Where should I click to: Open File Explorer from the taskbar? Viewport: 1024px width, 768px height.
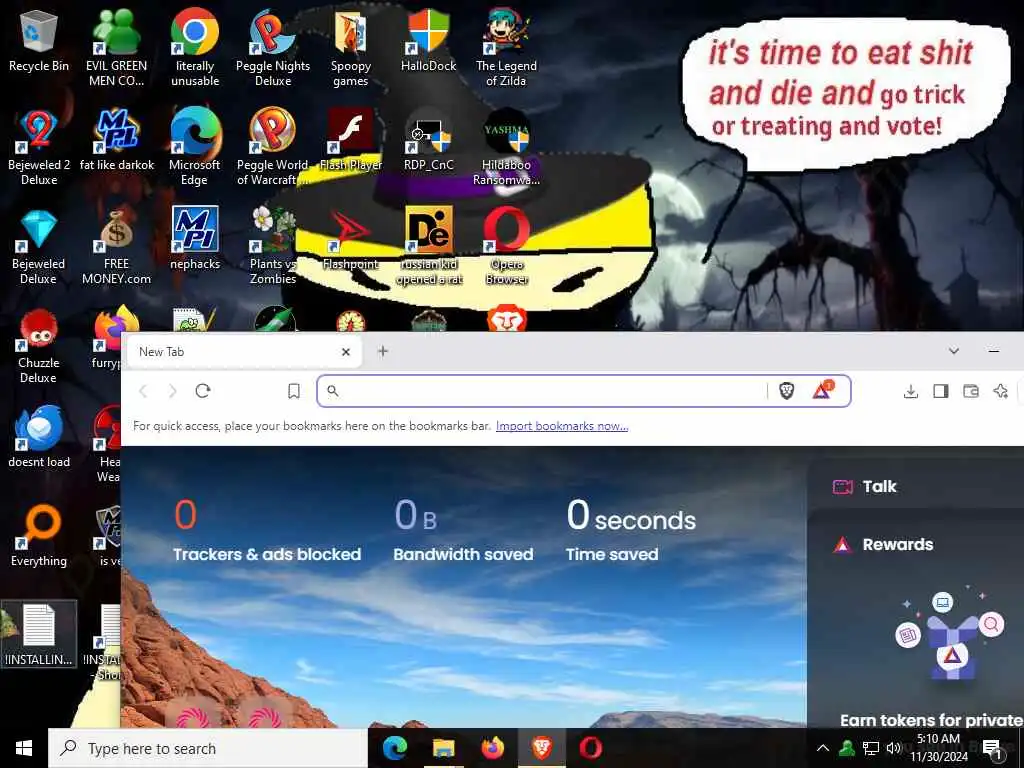(x=443, y=748)
